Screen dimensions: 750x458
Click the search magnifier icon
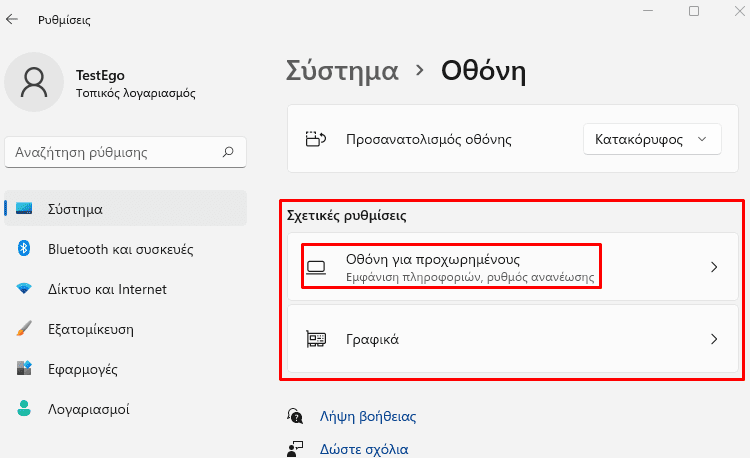click(x=228, y=153)
